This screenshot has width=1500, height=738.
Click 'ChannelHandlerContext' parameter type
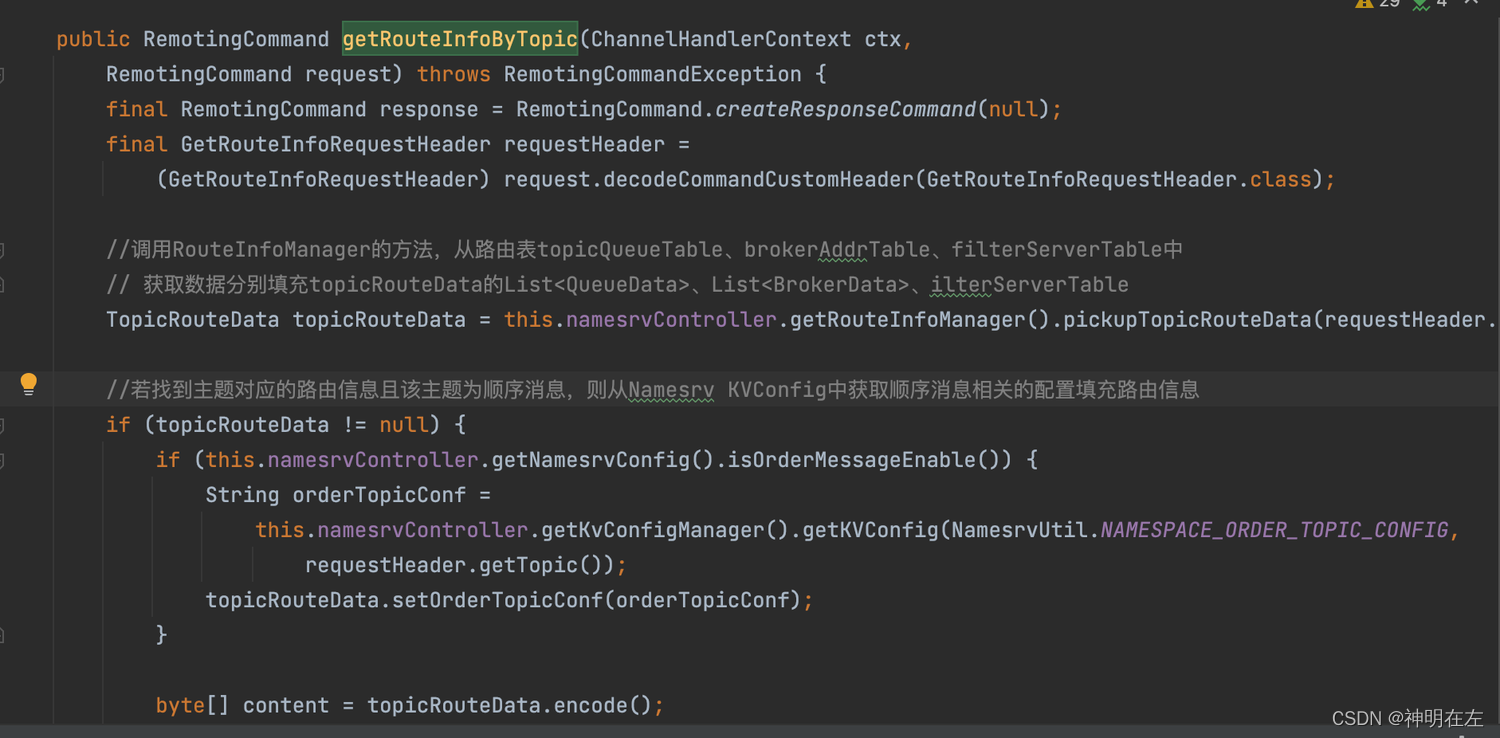click(x=721, y=39)
